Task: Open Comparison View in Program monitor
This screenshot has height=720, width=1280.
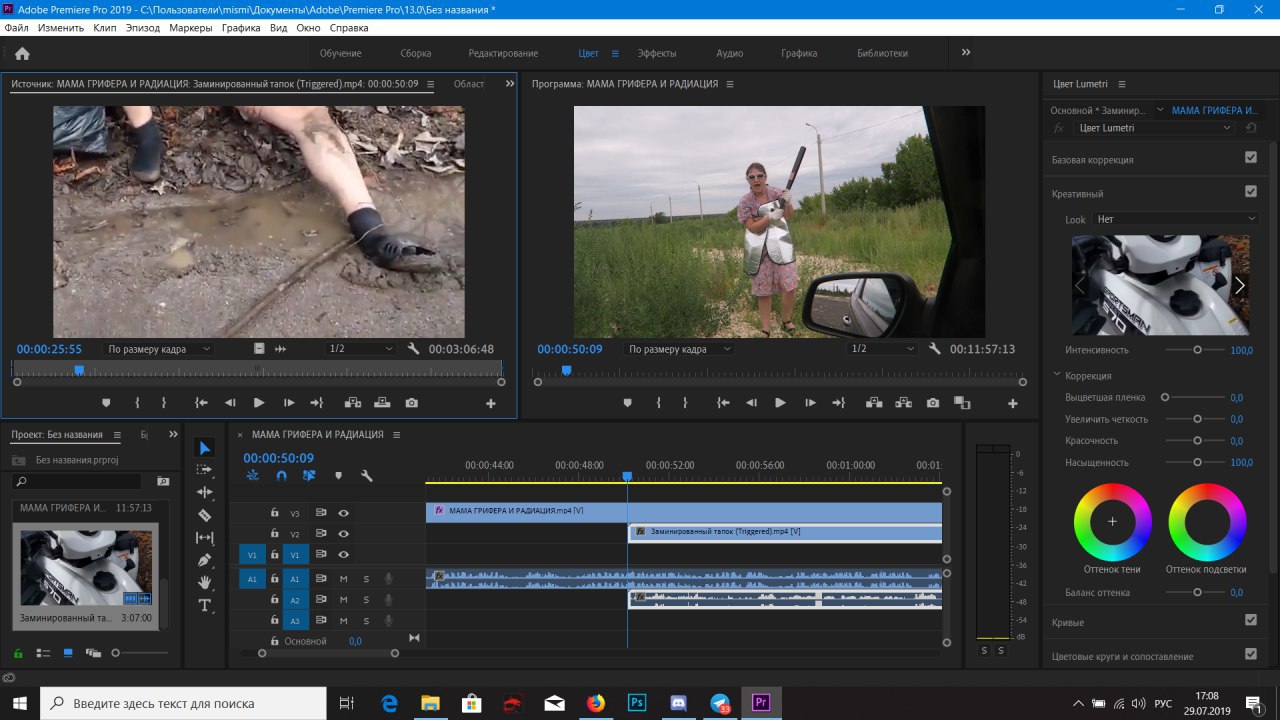Action: click(x=962, y=403)
